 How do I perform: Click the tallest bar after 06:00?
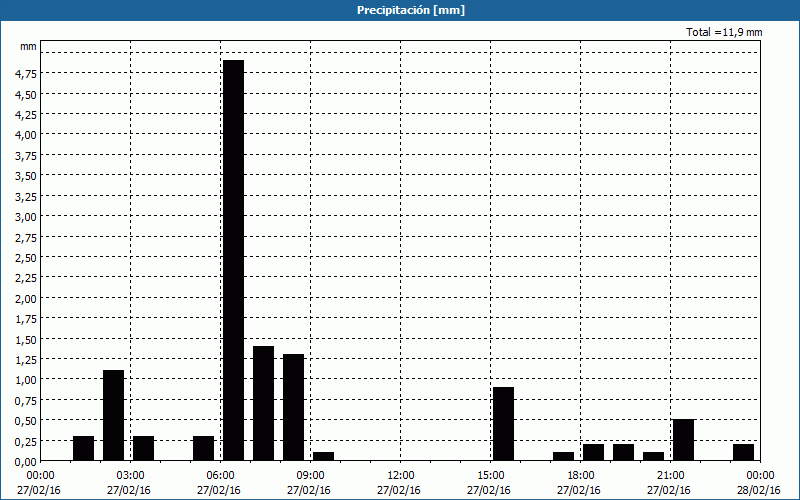[x=234, y=260]
